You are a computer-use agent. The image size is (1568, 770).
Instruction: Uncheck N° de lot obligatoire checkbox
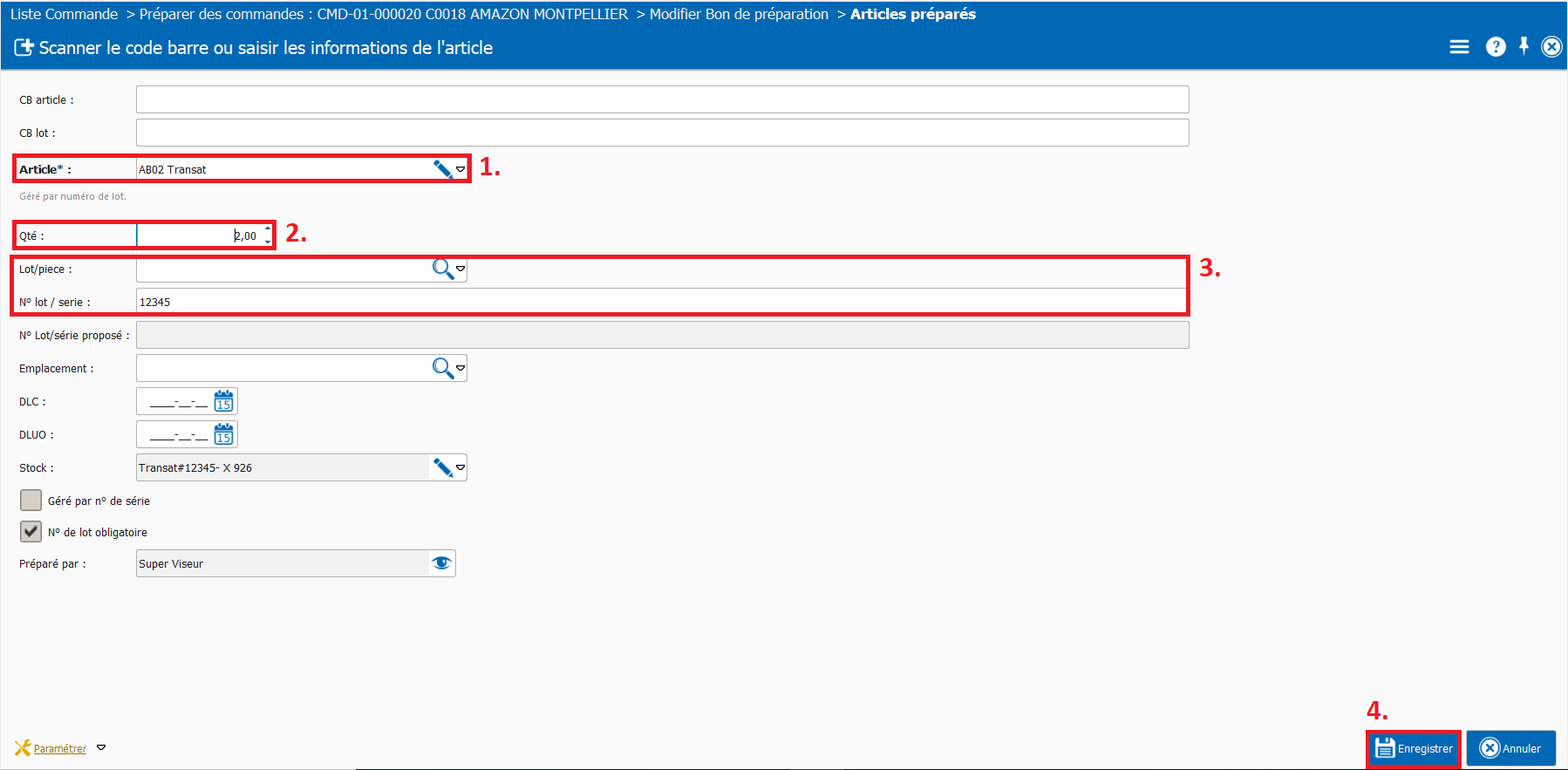point(31,532)
